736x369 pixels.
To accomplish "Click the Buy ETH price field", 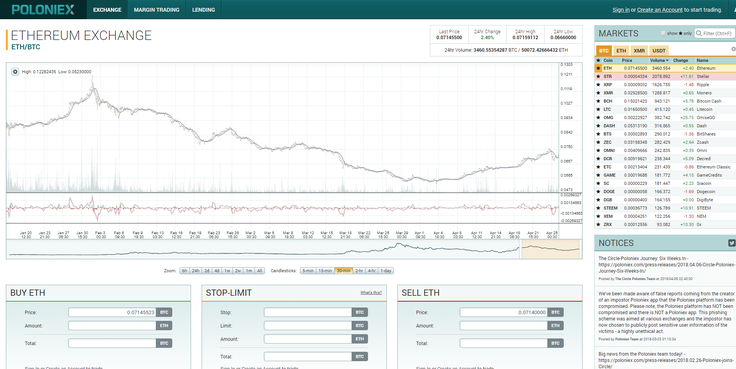I will point(112,312).
